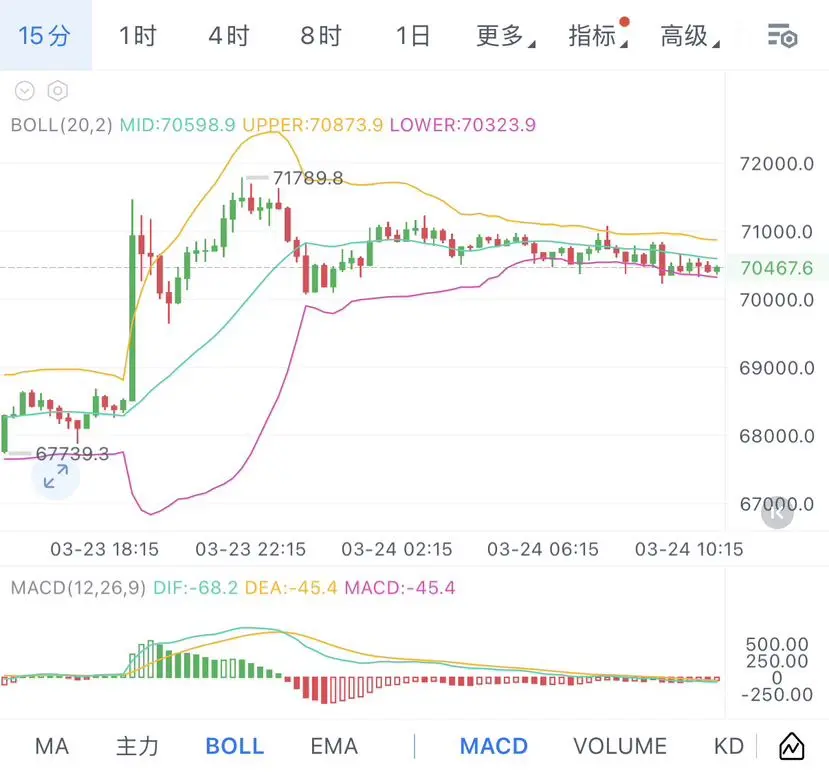Tap the 03-24 10:15 time label
Viewport: 829px width, 773px height.
pyautogui.click(x=689, y=549)
